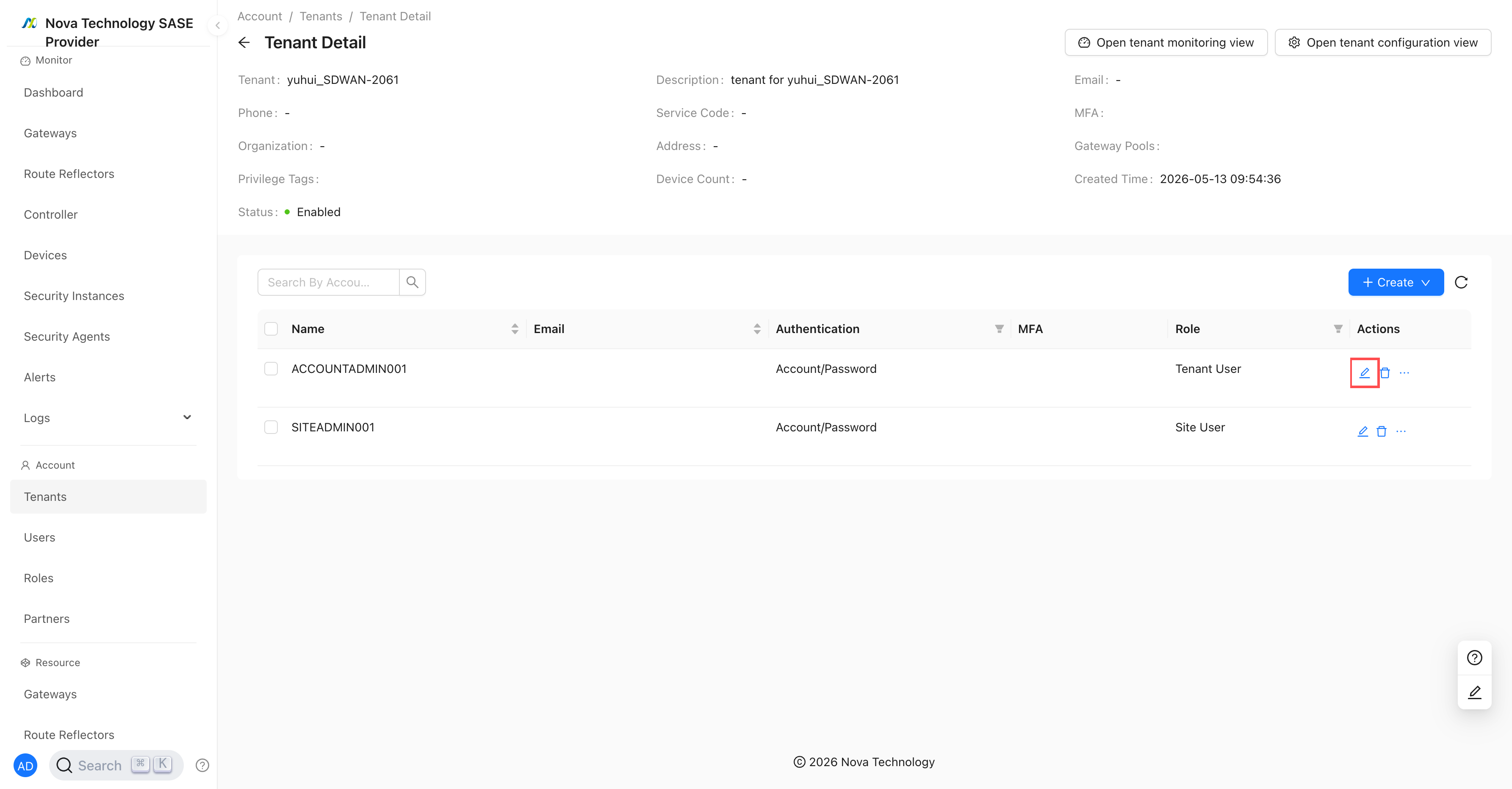Collapse the left sidebar

(x=218, y=25)
